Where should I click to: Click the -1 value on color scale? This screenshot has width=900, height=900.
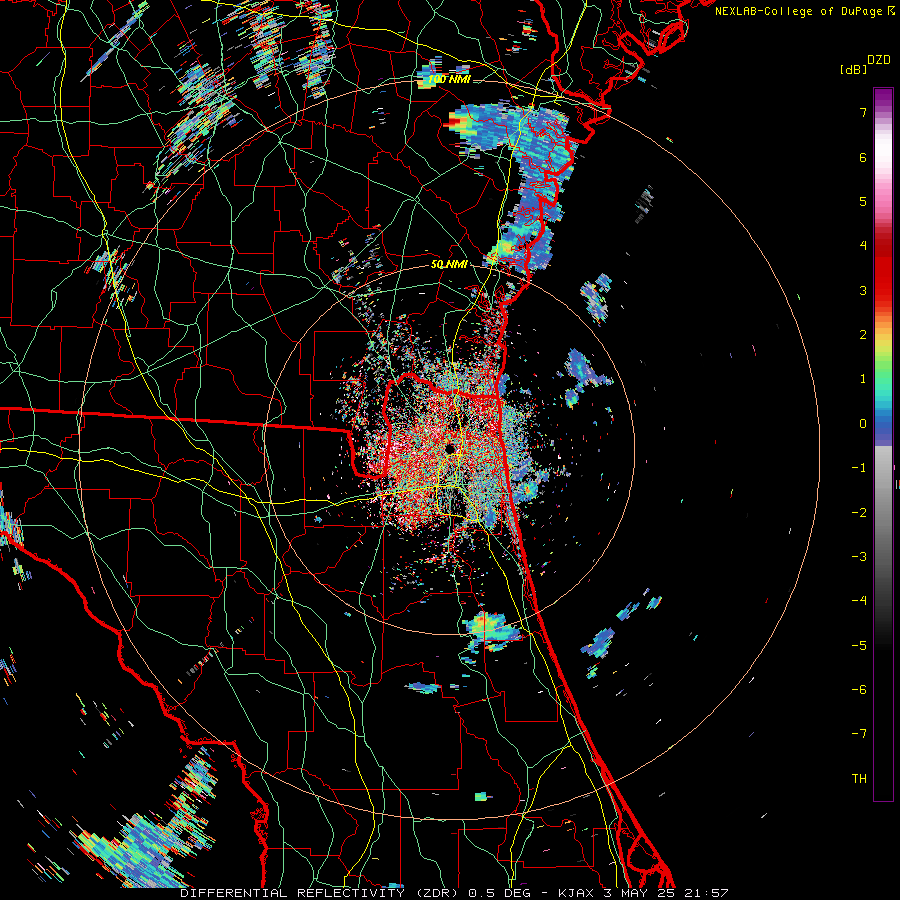[x=859, y=468]
